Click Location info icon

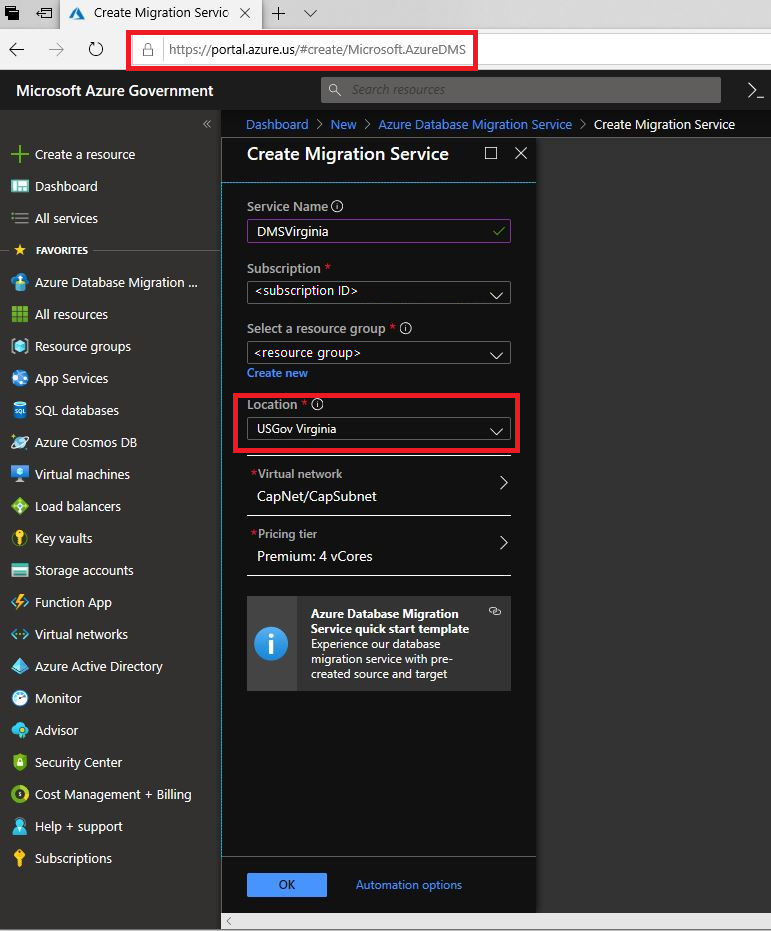click(x=318, y=404)
